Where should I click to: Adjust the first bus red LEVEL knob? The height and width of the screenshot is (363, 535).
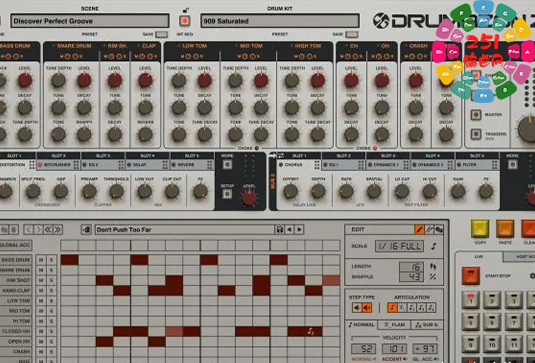(249, 198)
